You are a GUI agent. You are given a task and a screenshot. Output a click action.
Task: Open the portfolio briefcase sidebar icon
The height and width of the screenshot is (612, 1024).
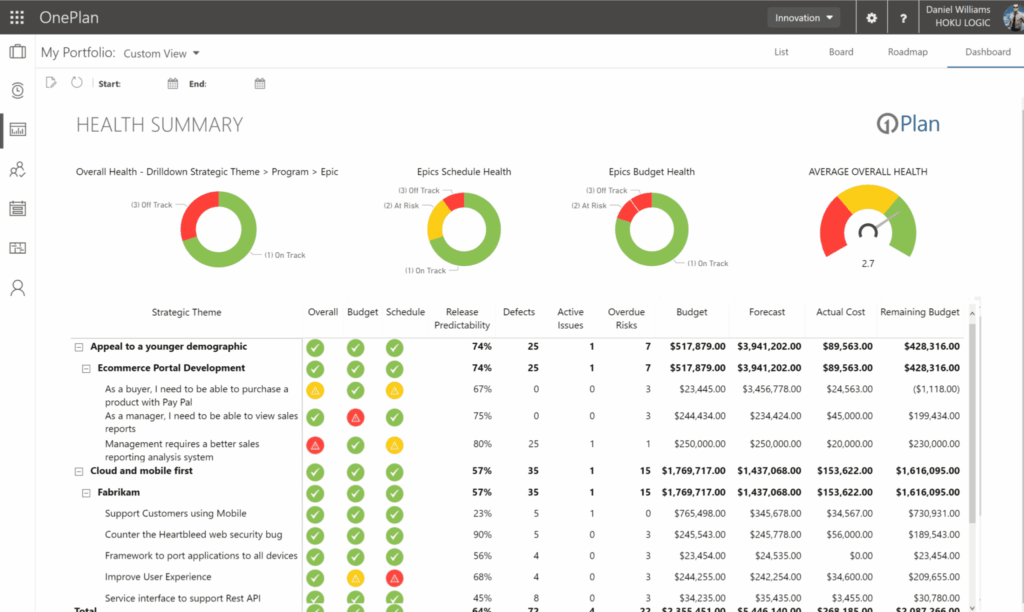click(x=17, y=52)
